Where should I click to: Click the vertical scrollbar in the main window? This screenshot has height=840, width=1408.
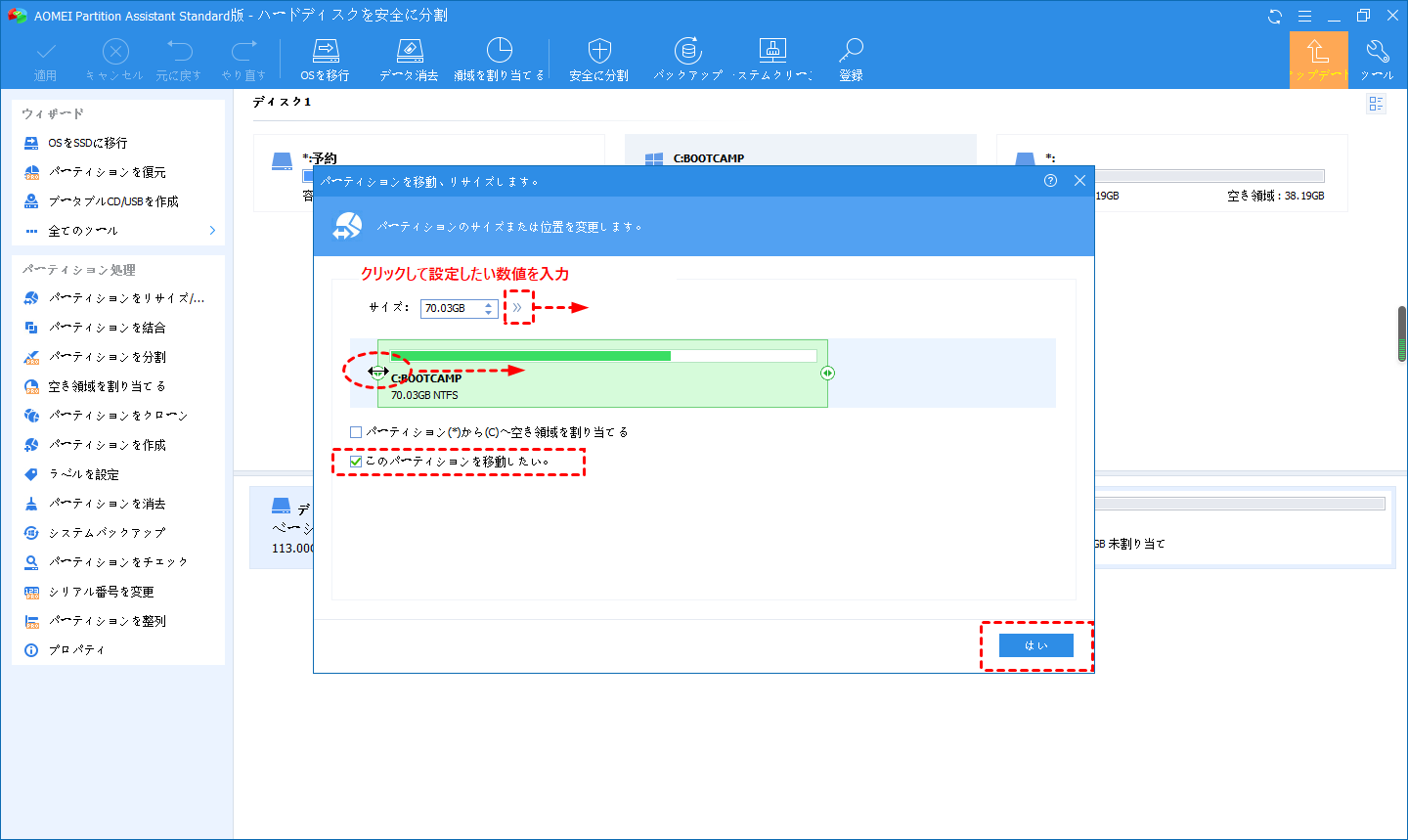point(1402,333)
